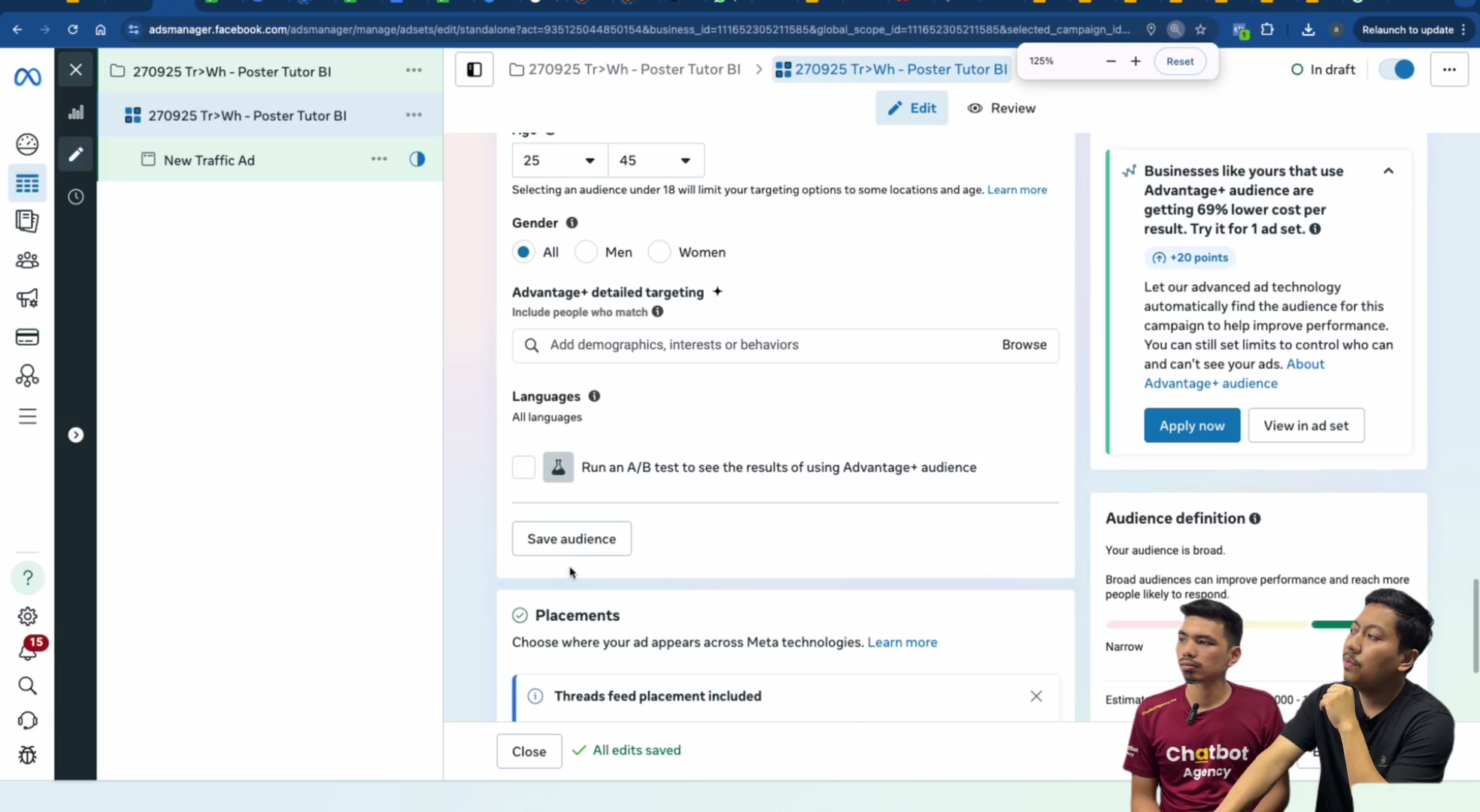Open Account overview gauge icon in sidebar
Screen dimensions: 1480x812
pos(27,144)
